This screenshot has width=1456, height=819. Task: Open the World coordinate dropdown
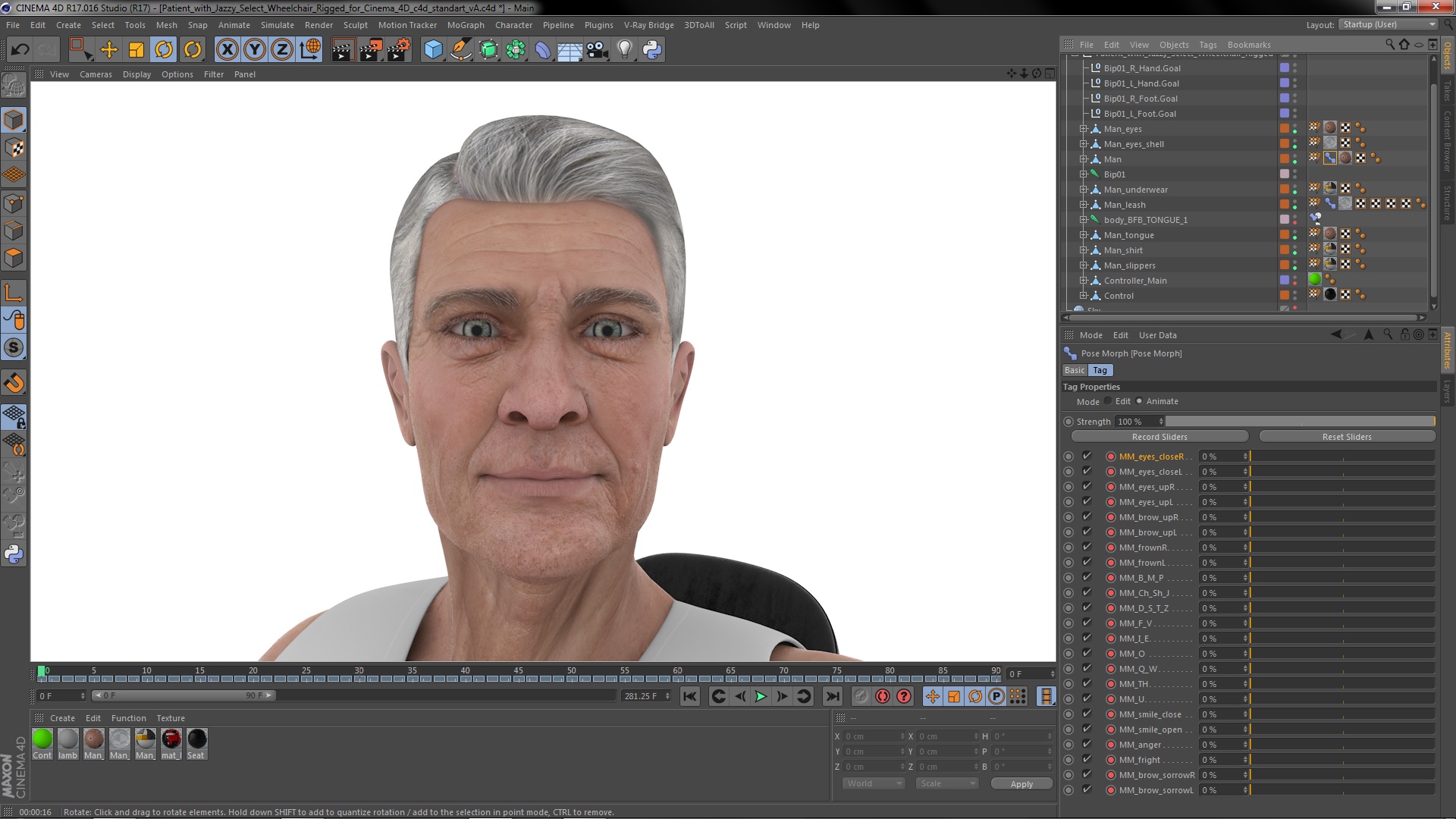point(874,783)
